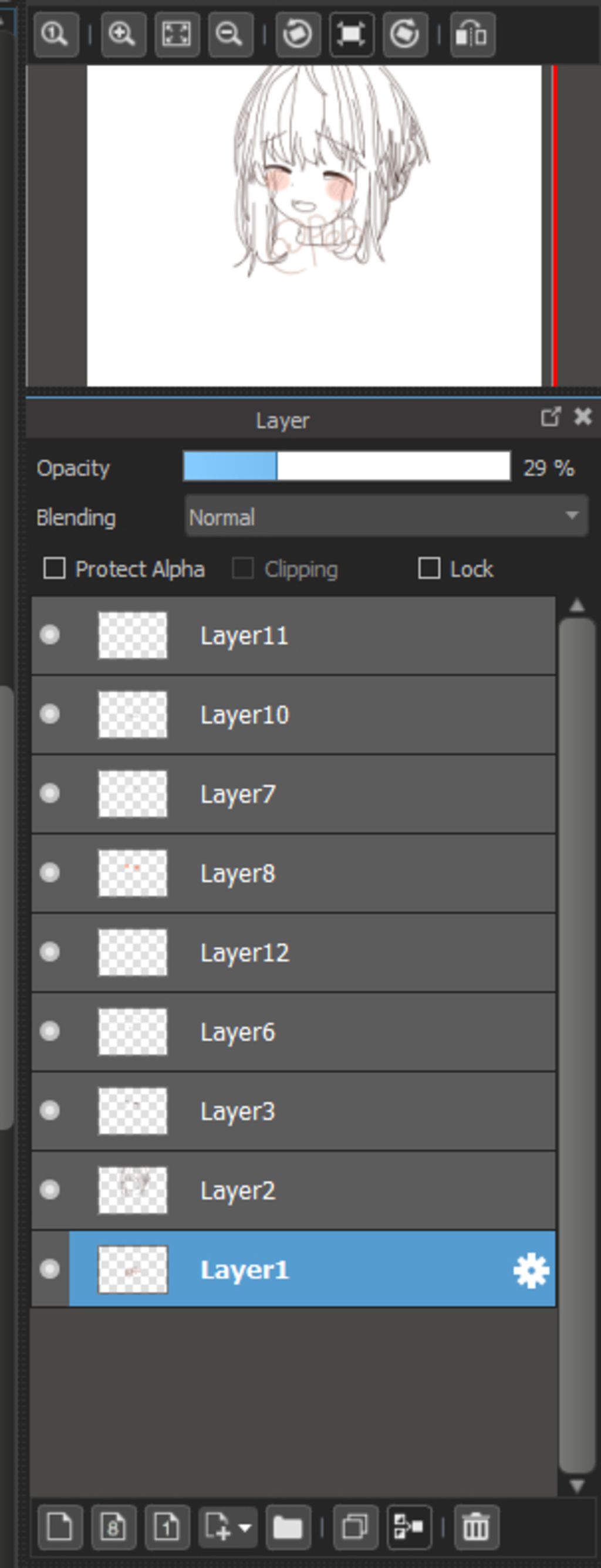Flip the navigator view horizontally
601x1568 pixels.
[472, 34]
